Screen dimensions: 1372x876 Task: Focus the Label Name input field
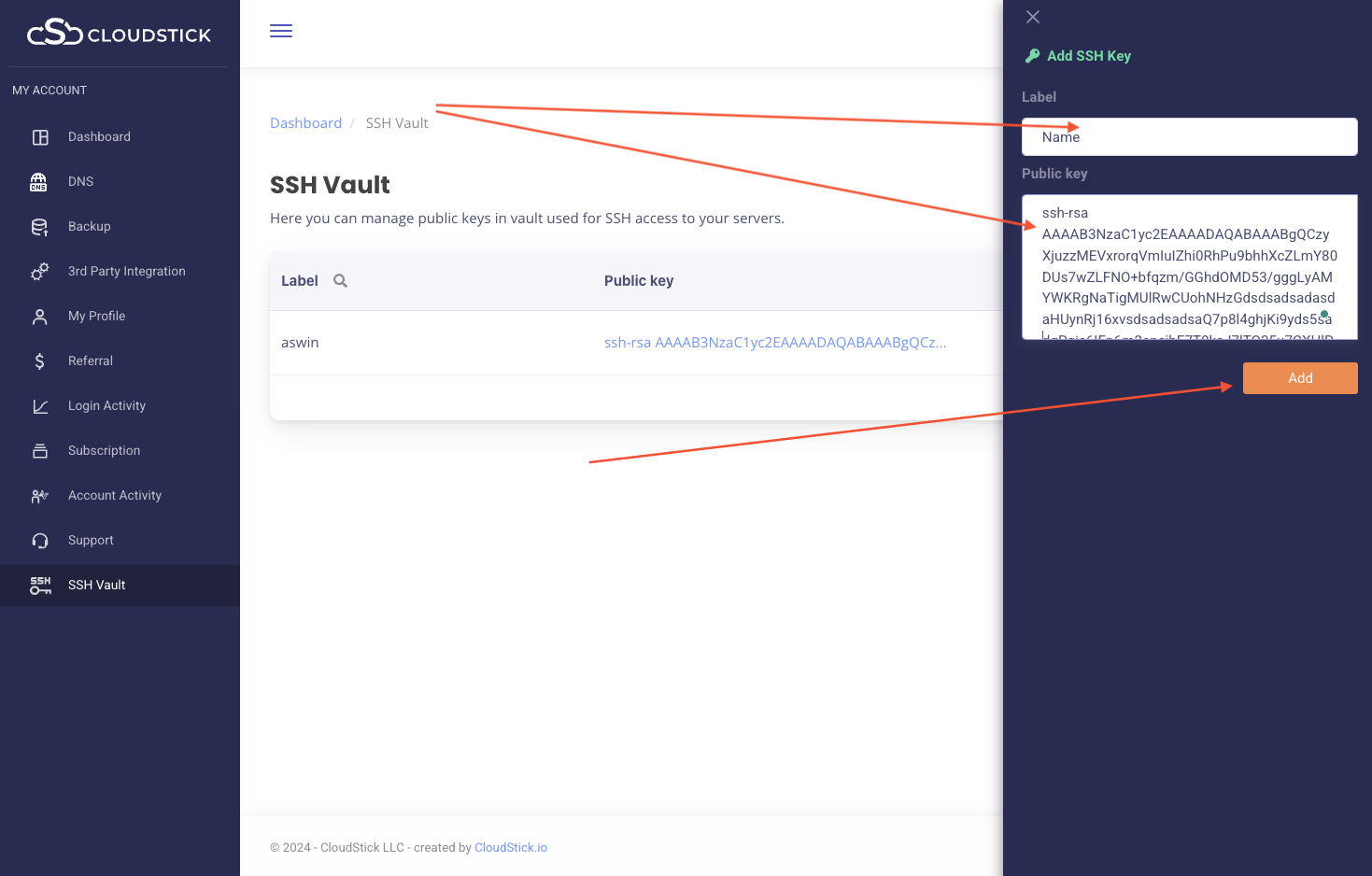point(1188,136)
